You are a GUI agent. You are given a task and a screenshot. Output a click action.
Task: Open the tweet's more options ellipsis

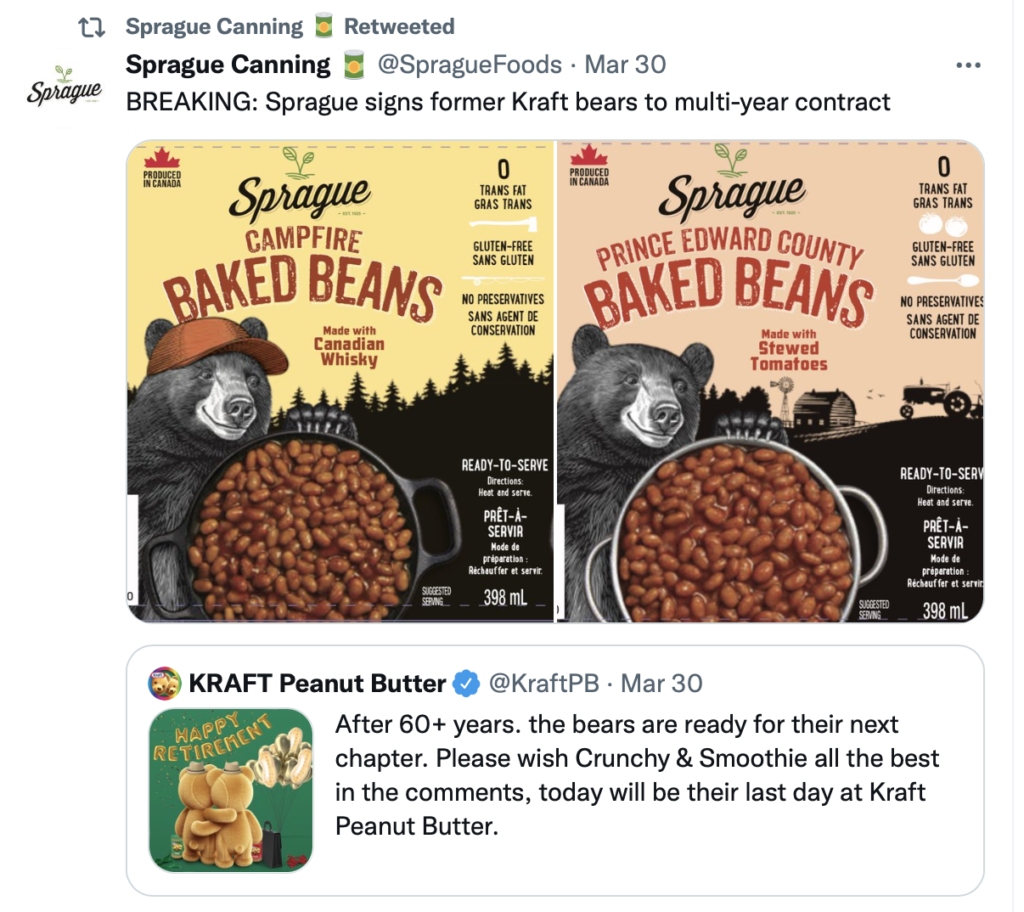pos(968,66)
